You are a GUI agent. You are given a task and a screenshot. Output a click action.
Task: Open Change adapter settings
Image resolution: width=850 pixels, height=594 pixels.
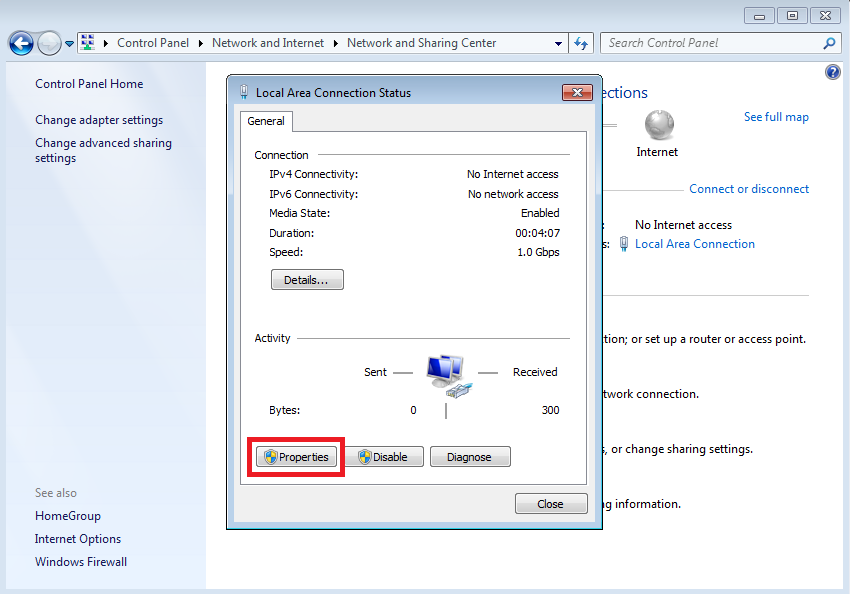click(99, 120)
